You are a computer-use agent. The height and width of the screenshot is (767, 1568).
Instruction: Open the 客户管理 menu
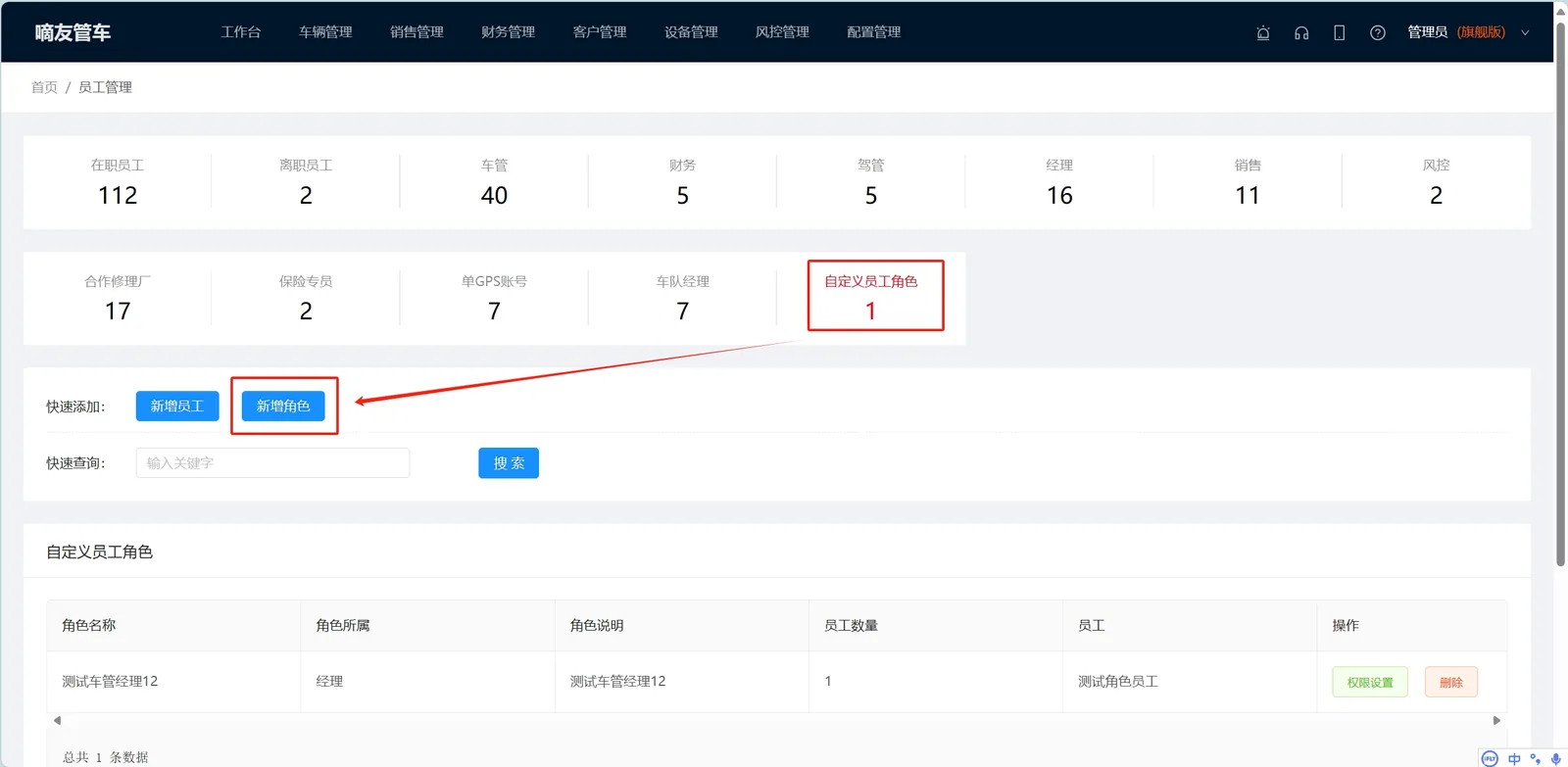600,31
